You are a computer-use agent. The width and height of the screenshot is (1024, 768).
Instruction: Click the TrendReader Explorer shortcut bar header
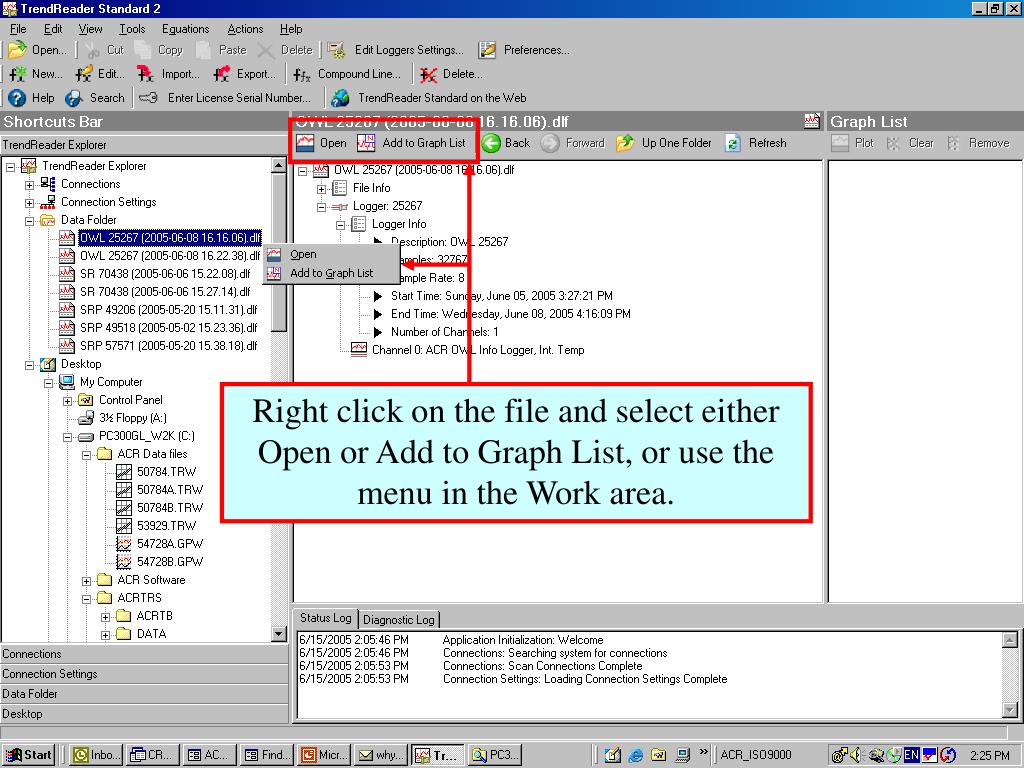tap(144, 144)
